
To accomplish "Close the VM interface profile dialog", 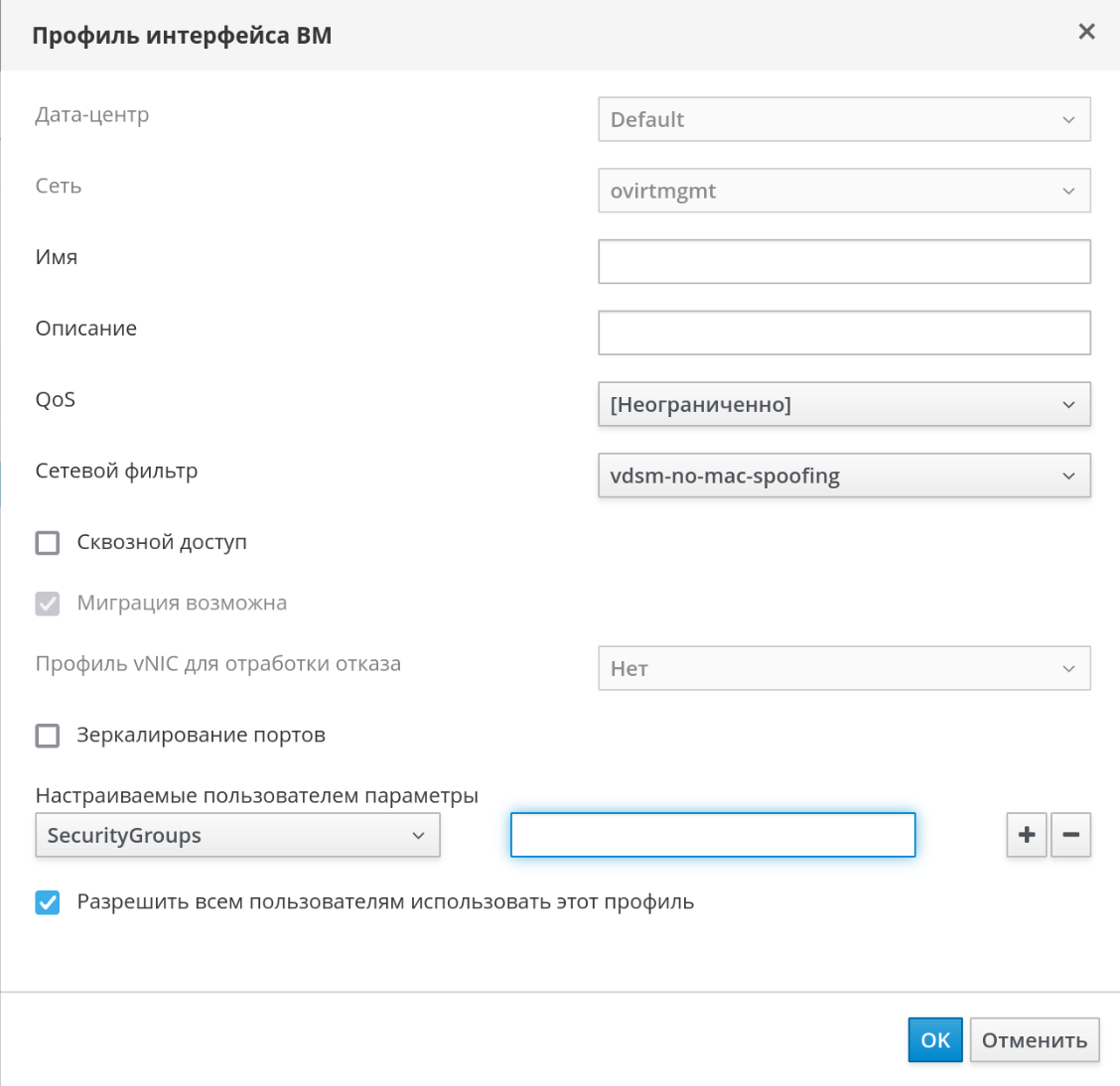I will click(x=1086, y=32).
